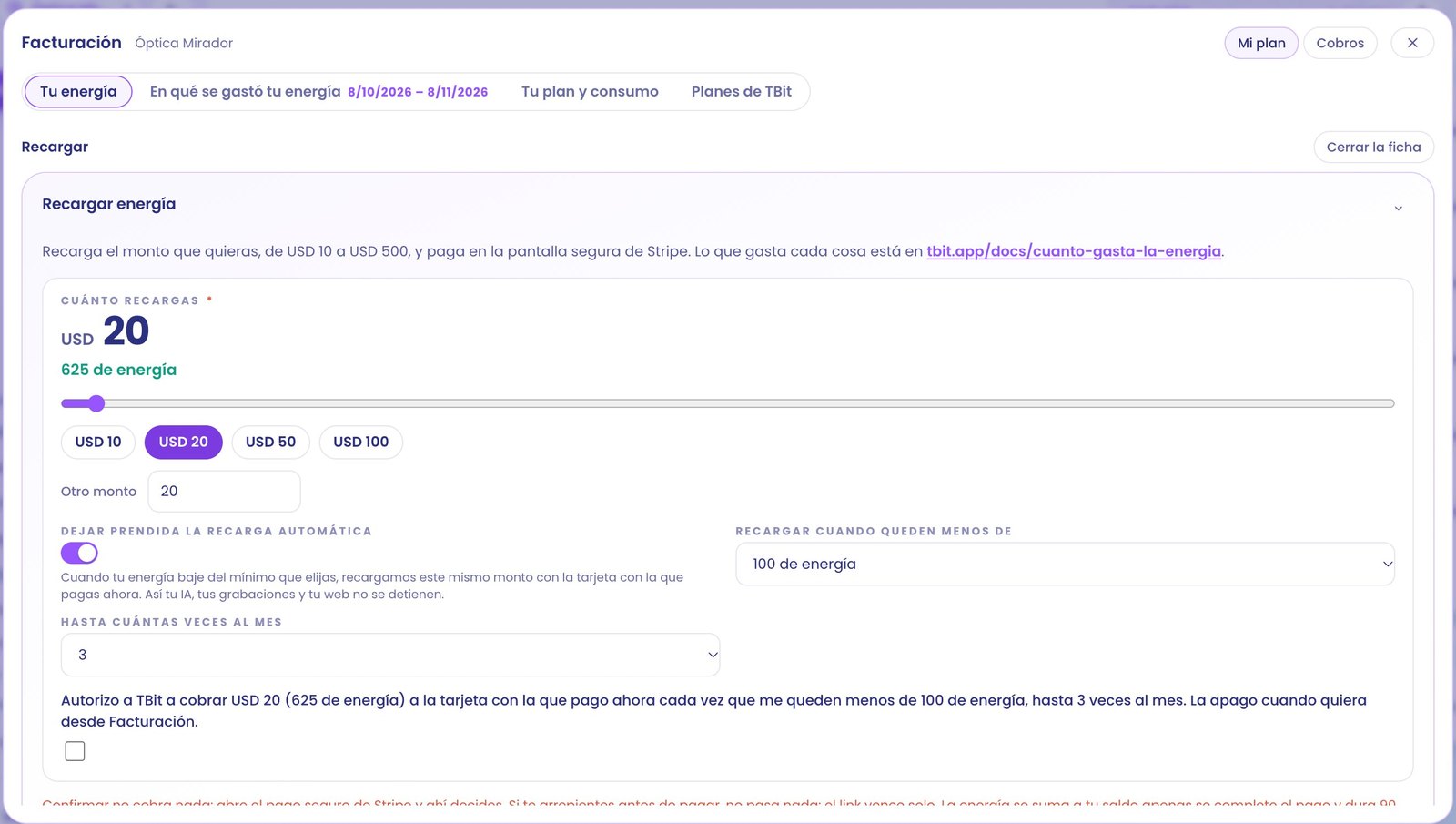Screen dimensions: 1456x824
Task: Open the Planes de TBit tab
Action: point(741,91)
